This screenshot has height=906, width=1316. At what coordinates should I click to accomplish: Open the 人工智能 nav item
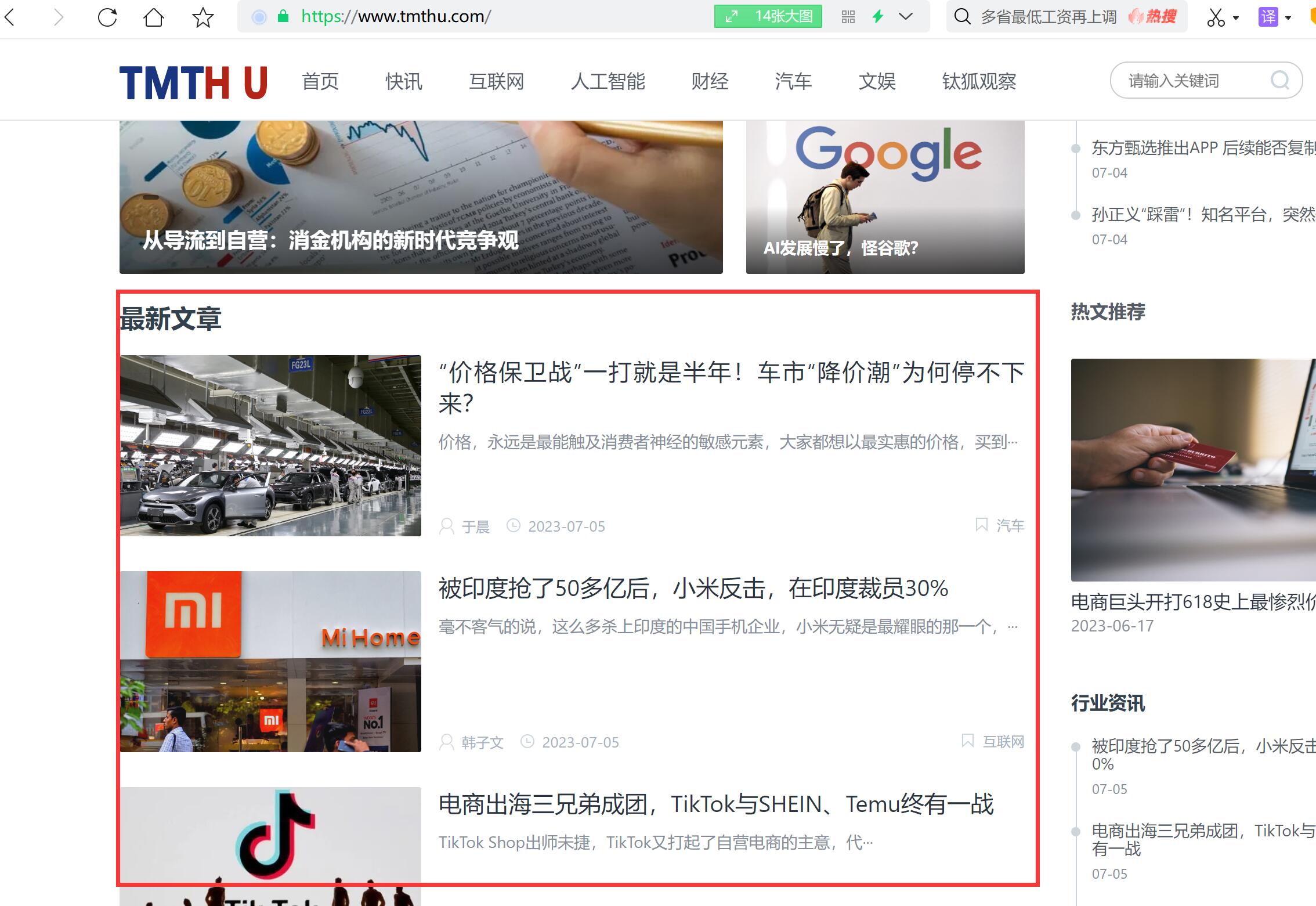click(x=608, y=81)
